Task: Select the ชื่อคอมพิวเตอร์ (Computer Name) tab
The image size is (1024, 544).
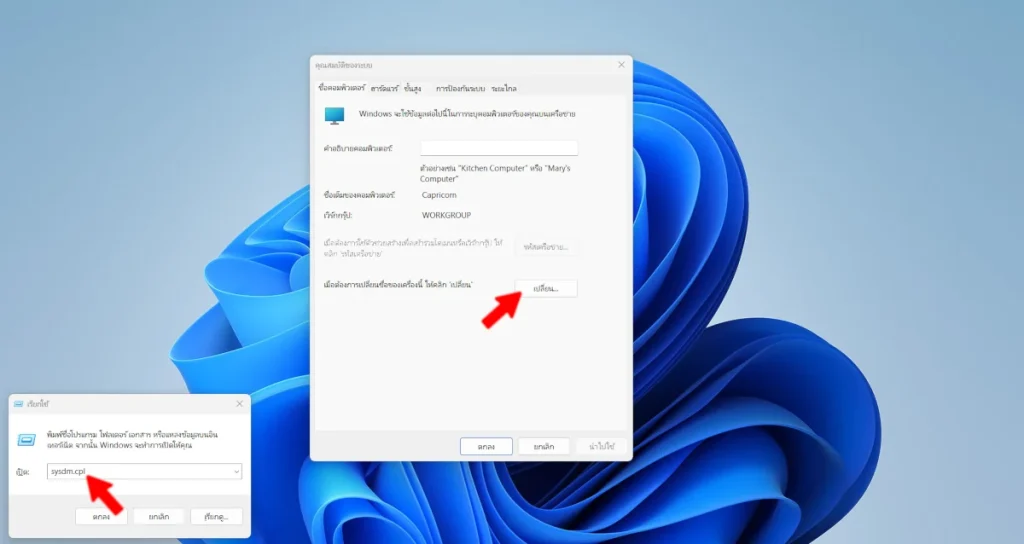Action: [341, 88]
